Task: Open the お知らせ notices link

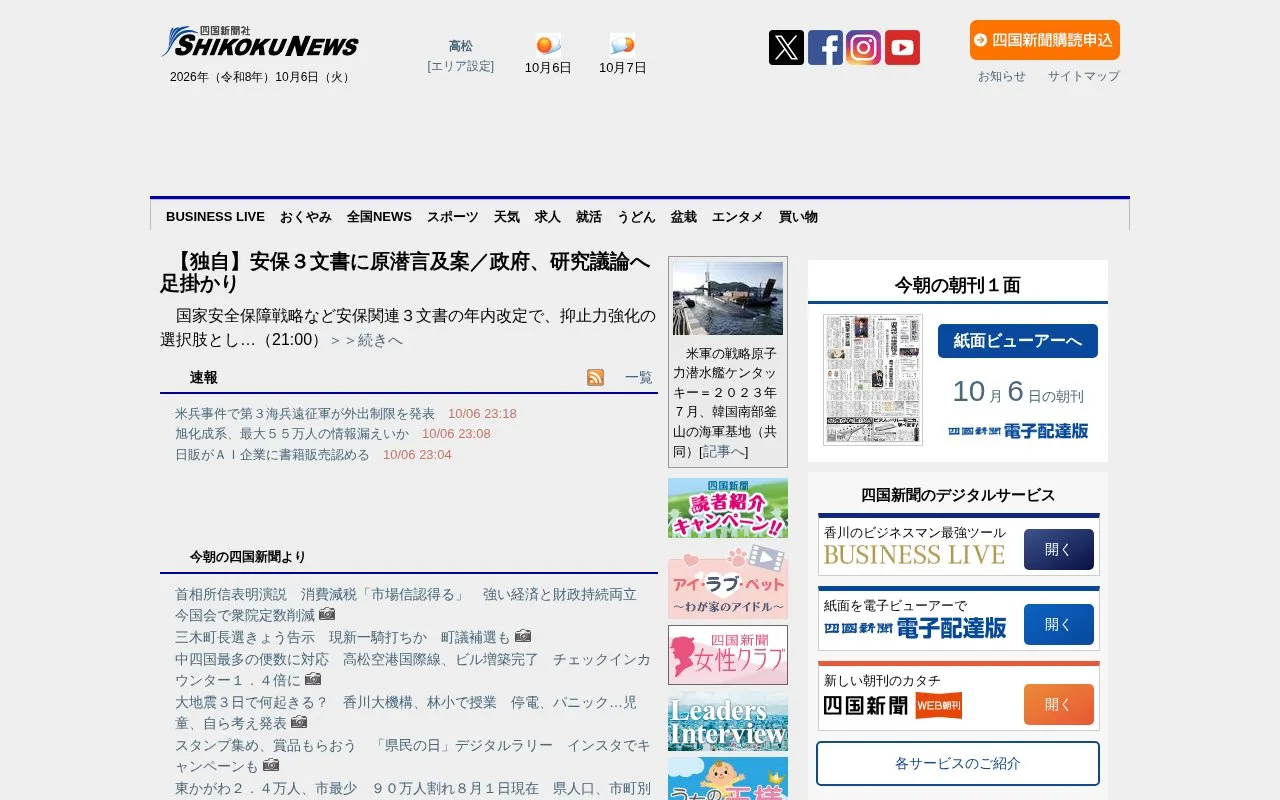Action: coord(1002,76)
